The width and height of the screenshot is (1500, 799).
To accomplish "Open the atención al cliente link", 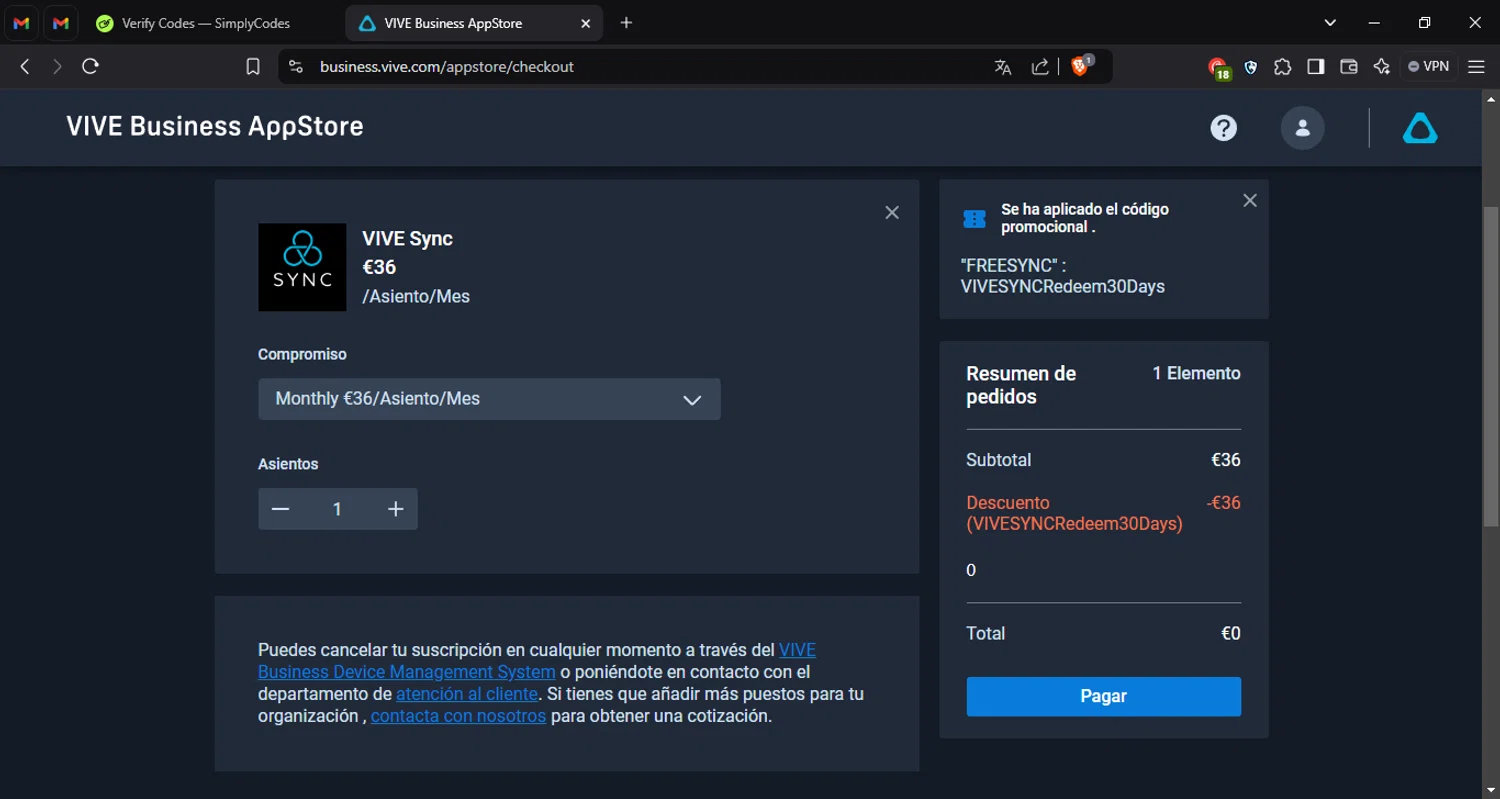I will tap(467, 694).
